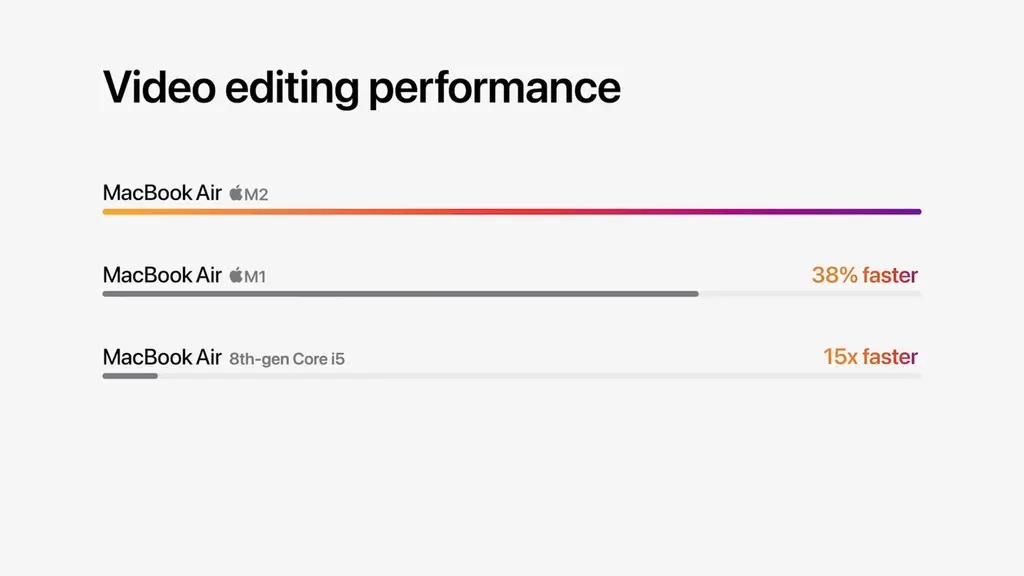Click the middle of the M2 gradient bar
The height and width of the screenshot is (576, 1024).
[511, 212]
